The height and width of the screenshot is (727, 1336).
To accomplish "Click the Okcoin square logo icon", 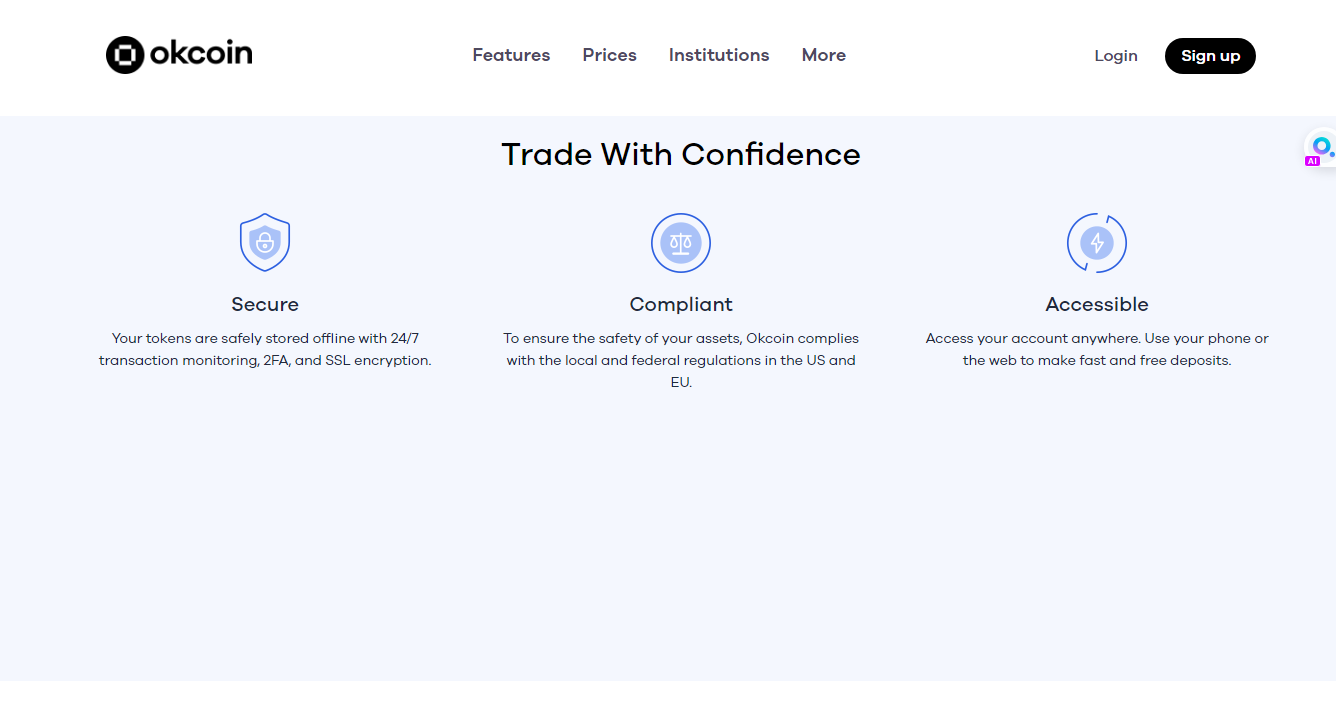I will (125, 55).
